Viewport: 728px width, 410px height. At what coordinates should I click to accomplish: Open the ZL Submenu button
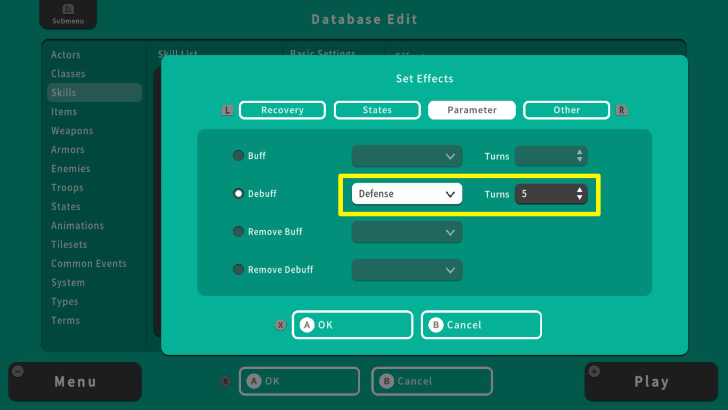(68, 14)
